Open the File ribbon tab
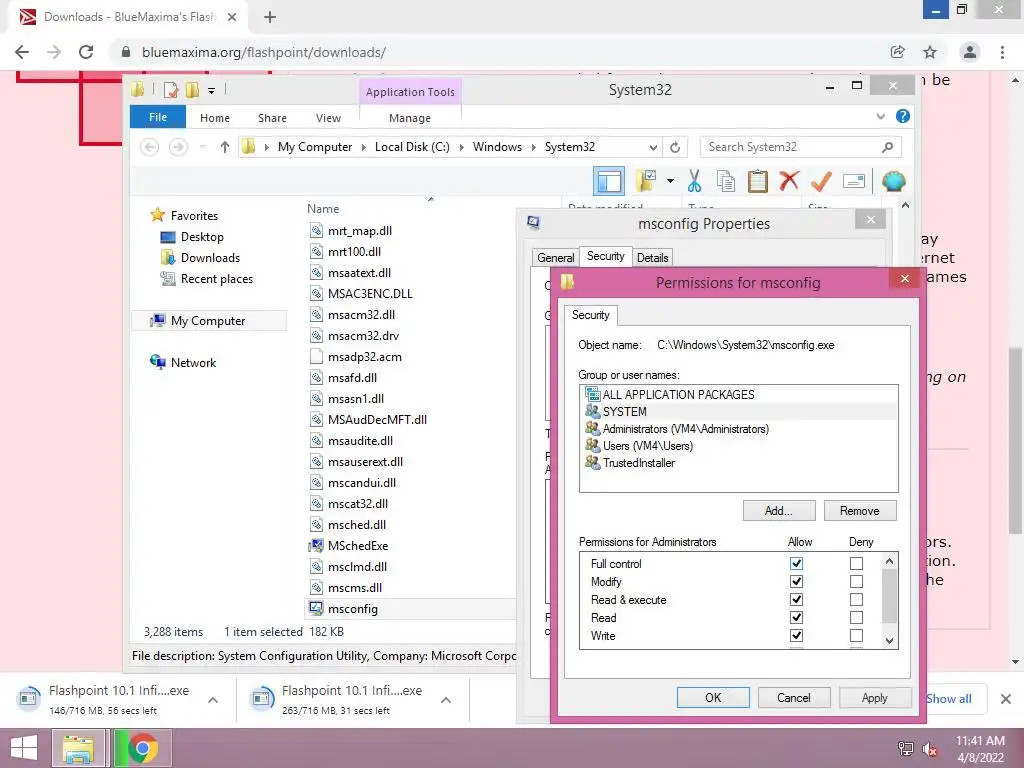This screenshot has height=768, width=1024. point(157,117)
